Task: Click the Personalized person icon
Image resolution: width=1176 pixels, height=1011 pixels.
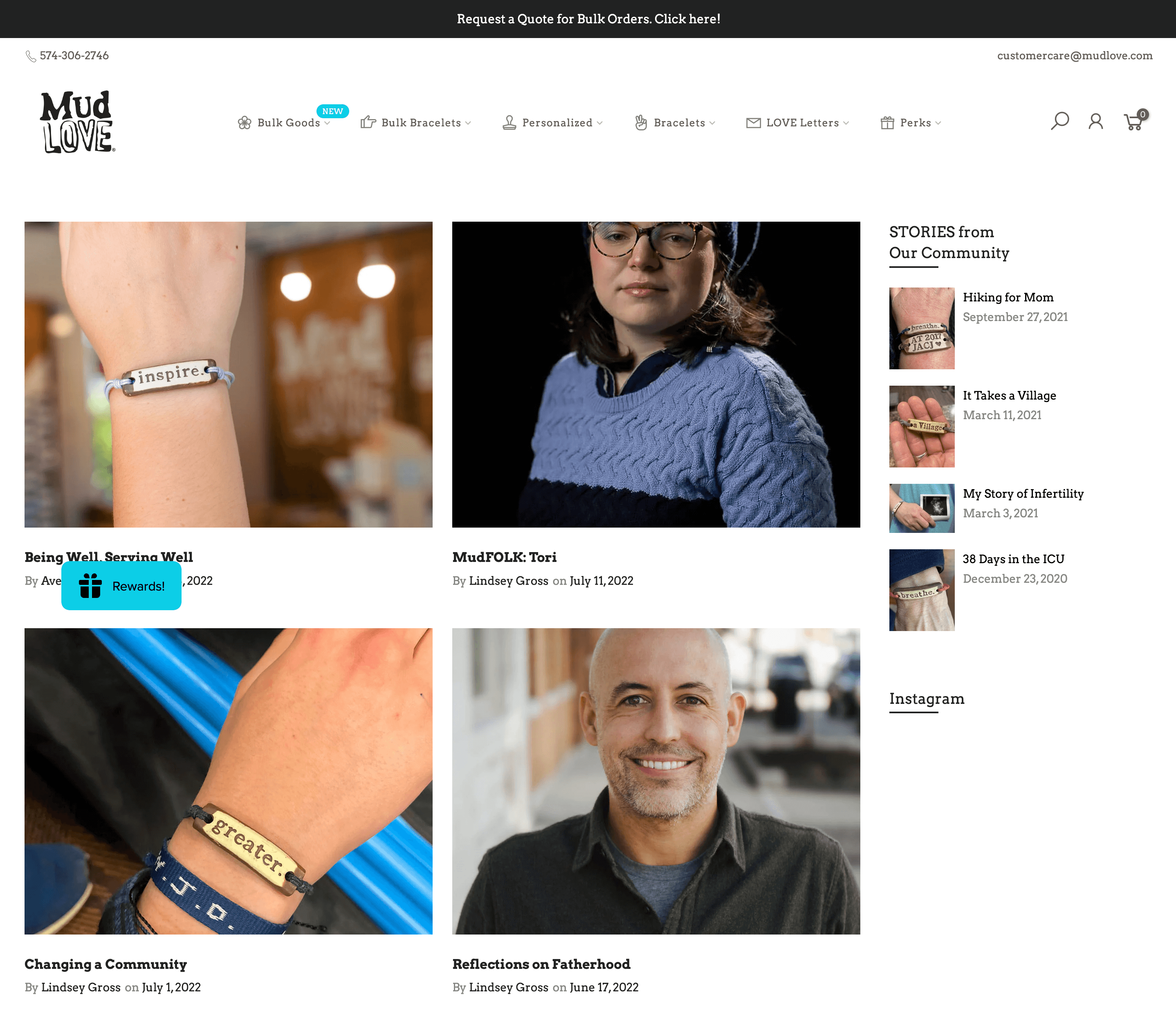Action: point(509,122)
